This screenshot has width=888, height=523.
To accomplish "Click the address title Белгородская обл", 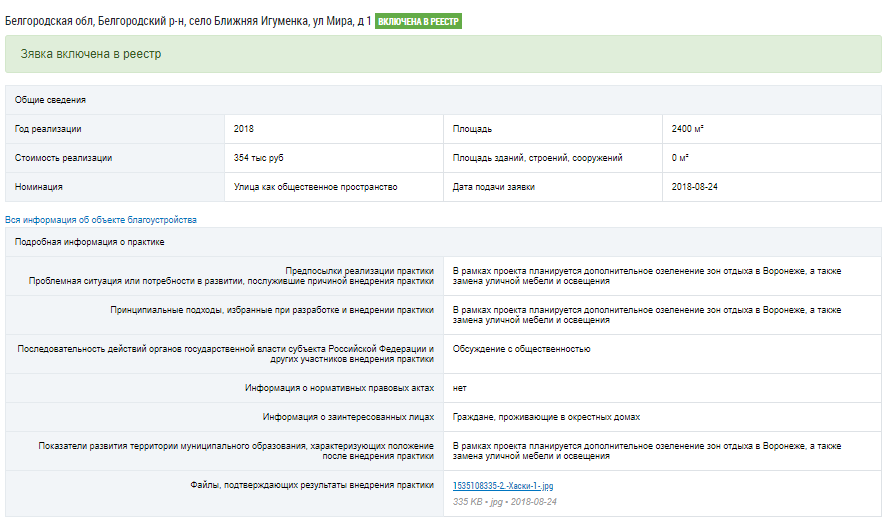I will click(188, 21).
